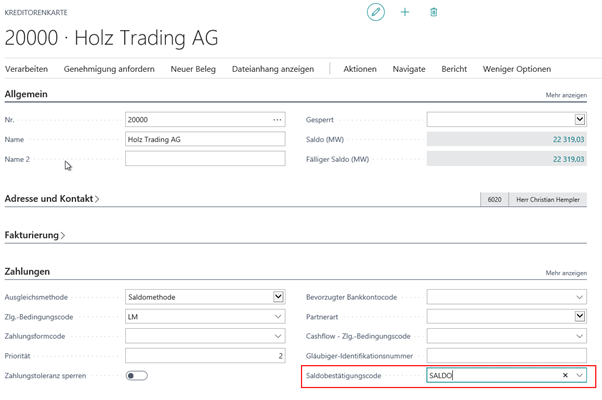Image resolution: width=602 pixels, height=400 pixels.
Task: Click the trash delete icon
Action: pyautogui.click(x=433, y=12)
